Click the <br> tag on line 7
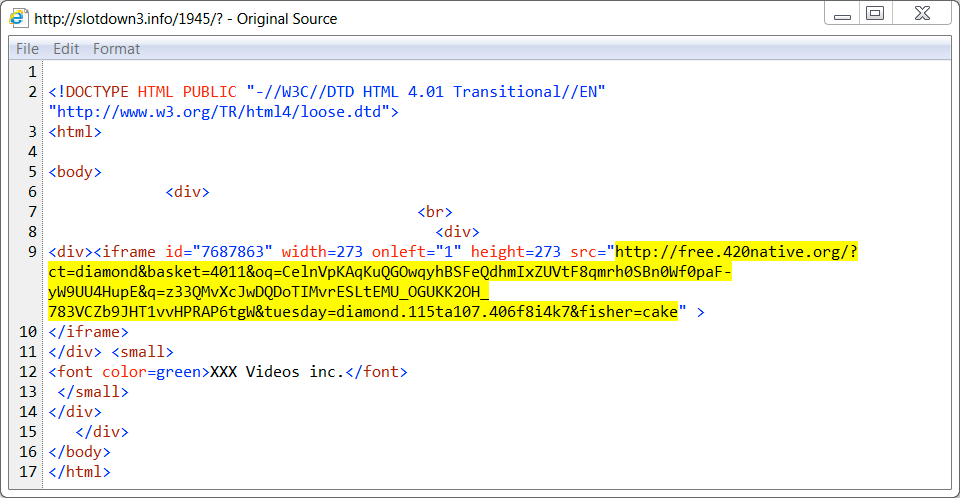Image resolution: width=960 pixels, height=498 pixels. (x=435, y=212)
